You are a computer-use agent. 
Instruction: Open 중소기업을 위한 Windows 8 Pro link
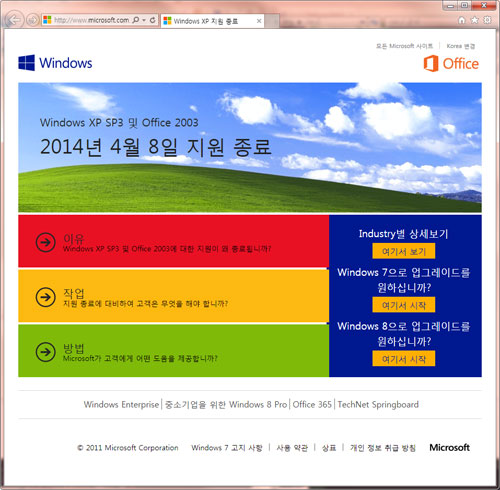click(x=226, y=404)
